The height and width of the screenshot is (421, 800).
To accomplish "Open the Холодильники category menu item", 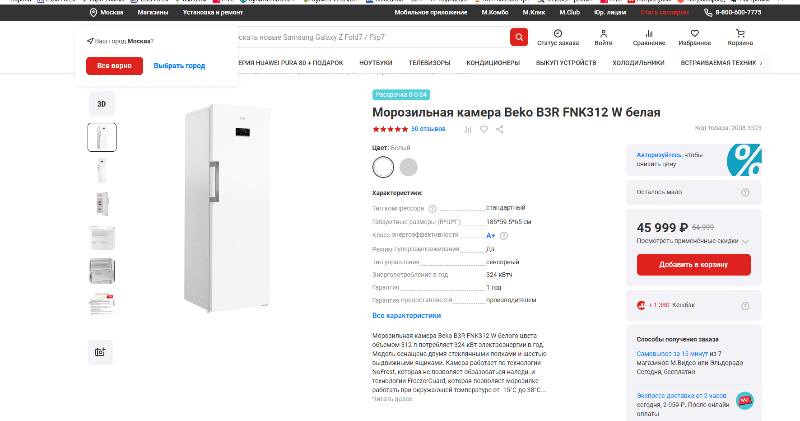I will coord(638,63).
